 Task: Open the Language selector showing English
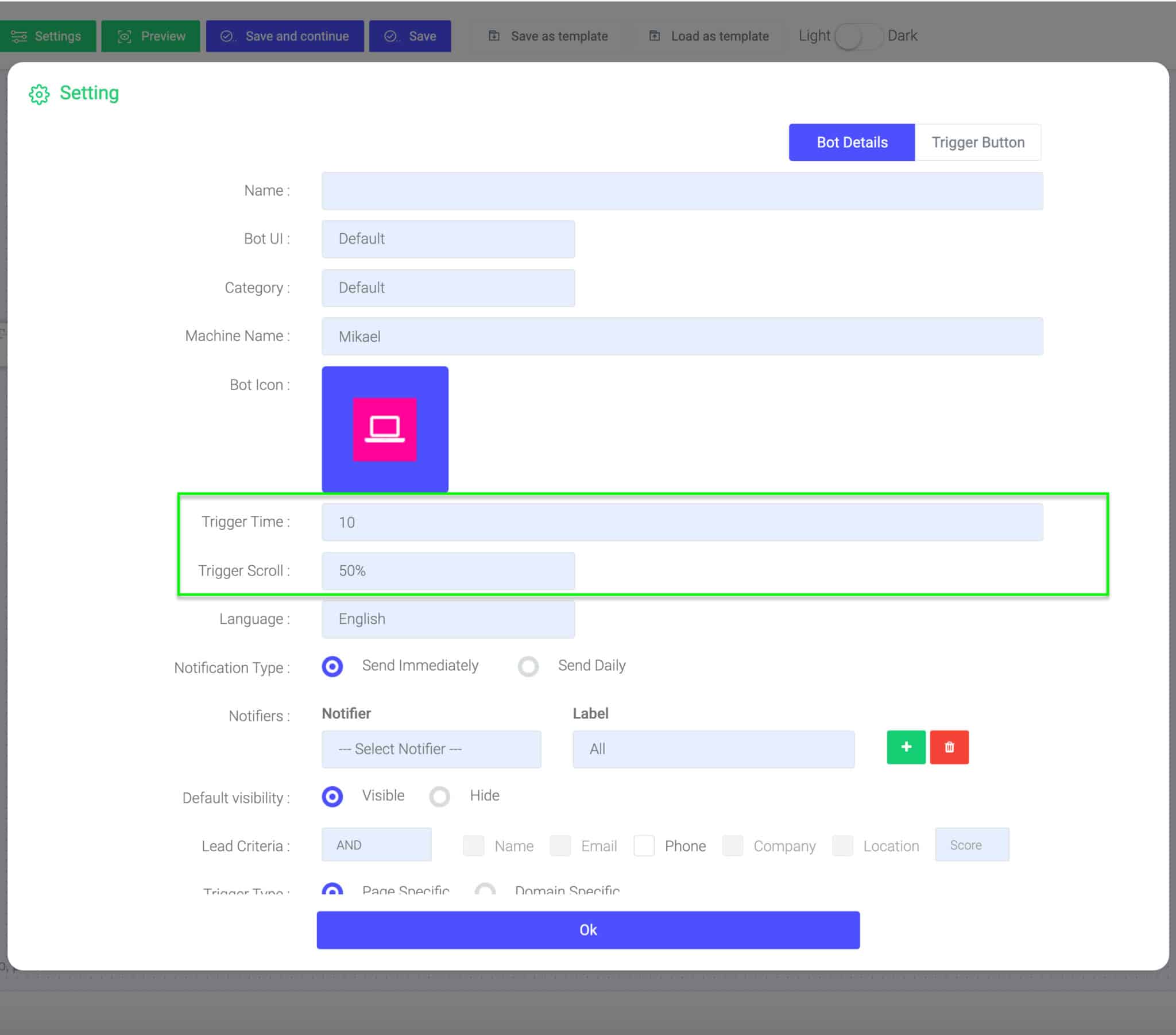[448, 618]
